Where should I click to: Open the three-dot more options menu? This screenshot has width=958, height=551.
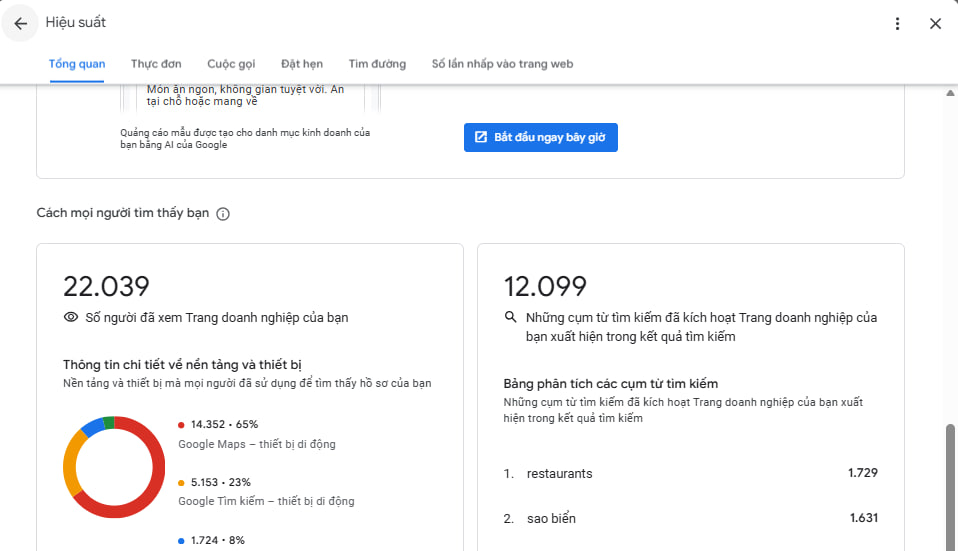897,23
